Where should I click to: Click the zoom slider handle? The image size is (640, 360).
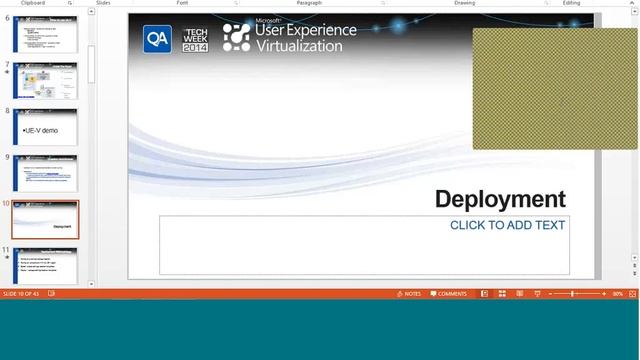click(573, 294)
